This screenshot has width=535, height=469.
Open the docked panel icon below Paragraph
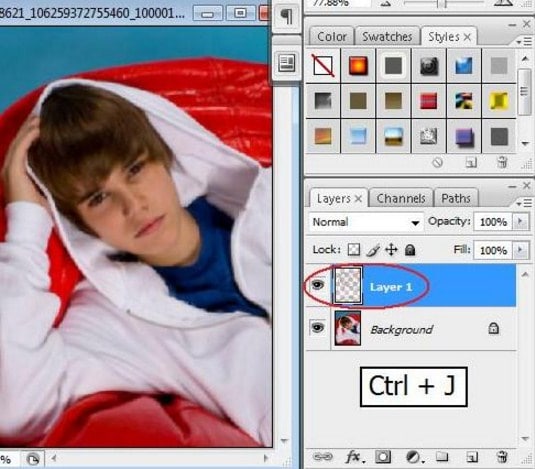(287, 63)
